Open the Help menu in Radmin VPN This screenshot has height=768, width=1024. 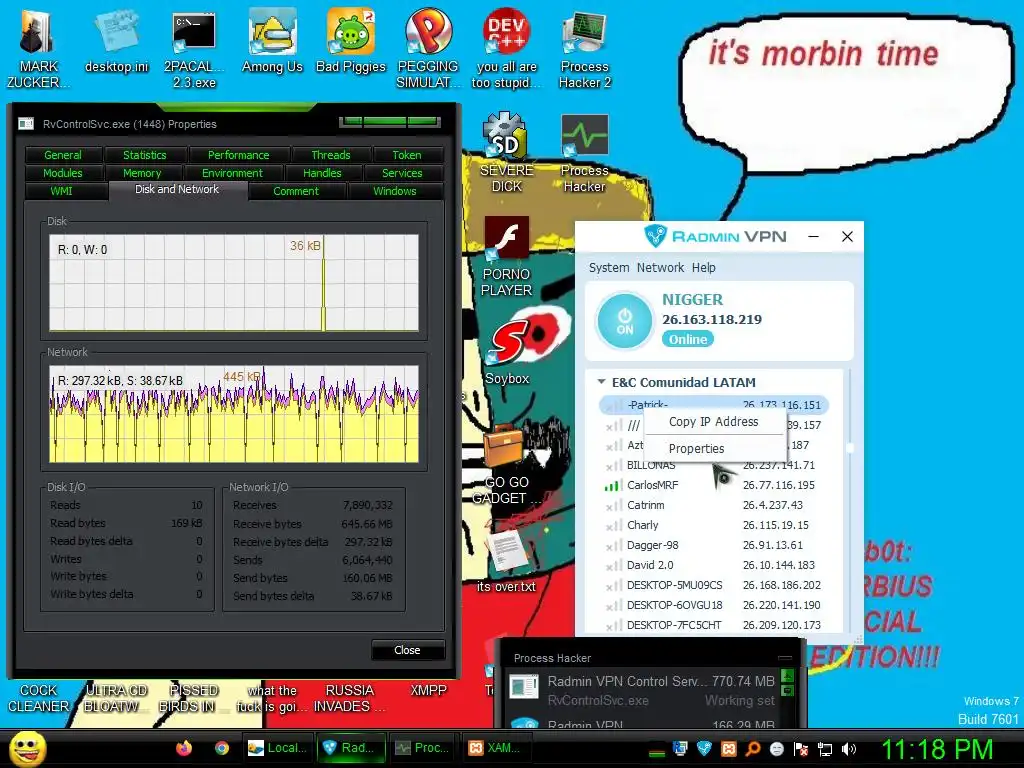[x=703, y=267]
